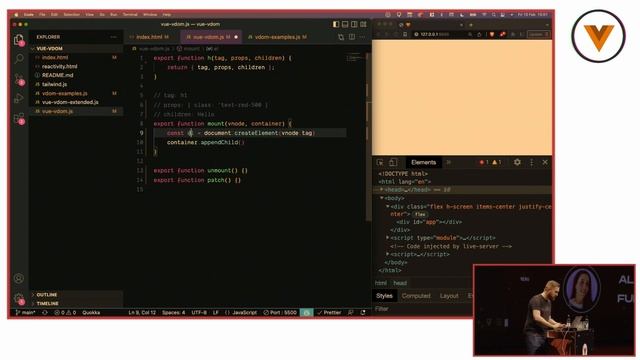Expand the TIMELINE section
The height and width of the screenshot is (360, 640).
click(x=48, y=304)
